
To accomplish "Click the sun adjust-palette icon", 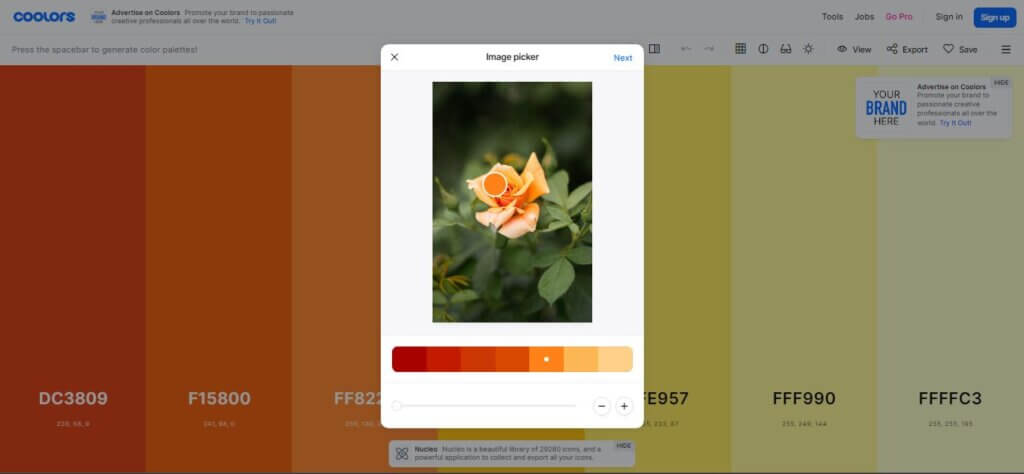I will coord(808,49).
